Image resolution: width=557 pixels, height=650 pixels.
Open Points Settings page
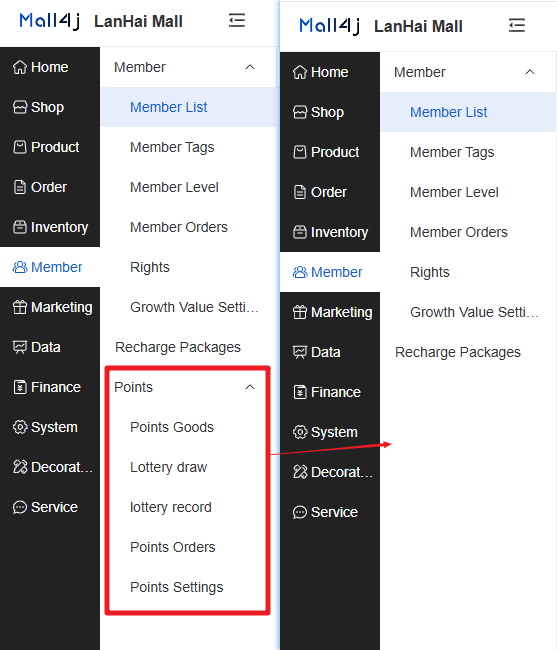click(x=177, y=587)
